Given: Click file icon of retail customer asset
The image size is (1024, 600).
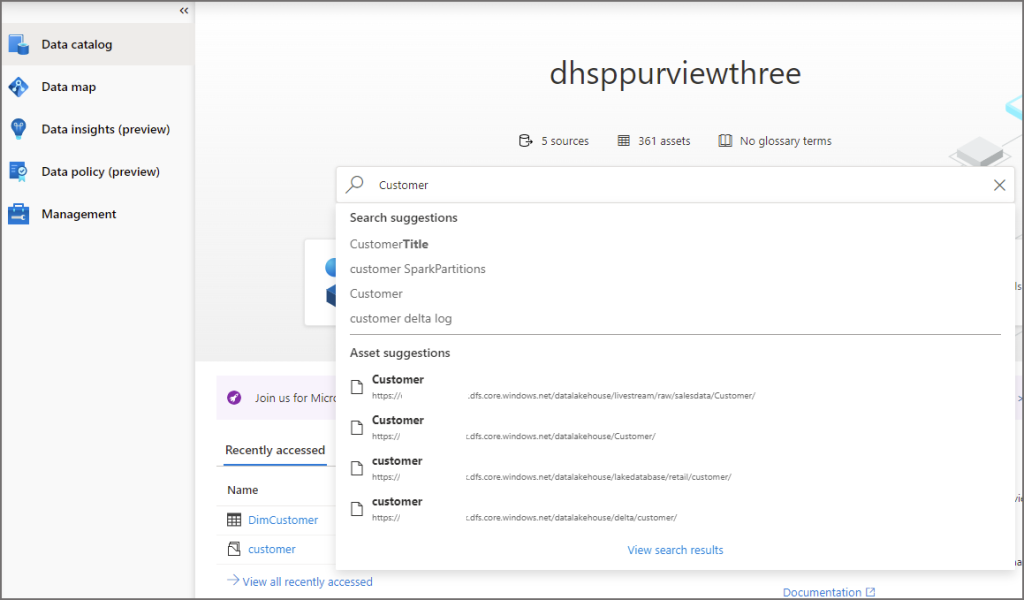Looking at the screenshot, I should tap(357, 468).
